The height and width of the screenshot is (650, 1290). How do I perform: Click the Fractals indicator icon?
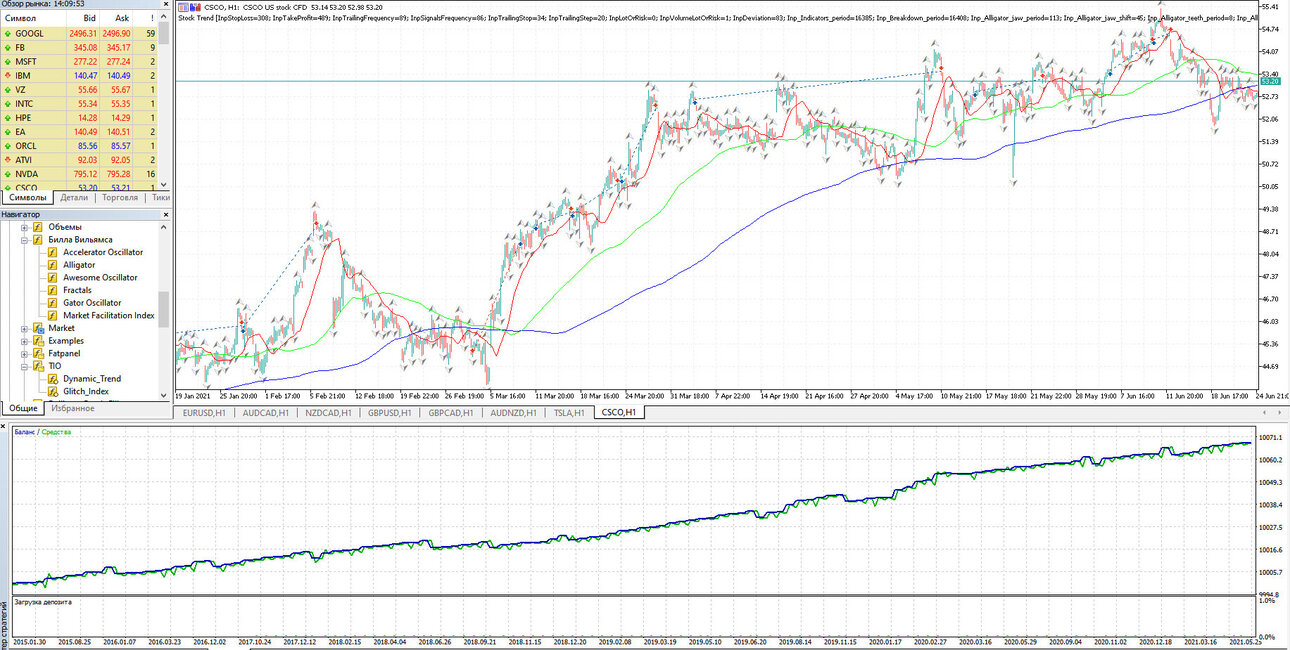point(53,290)
